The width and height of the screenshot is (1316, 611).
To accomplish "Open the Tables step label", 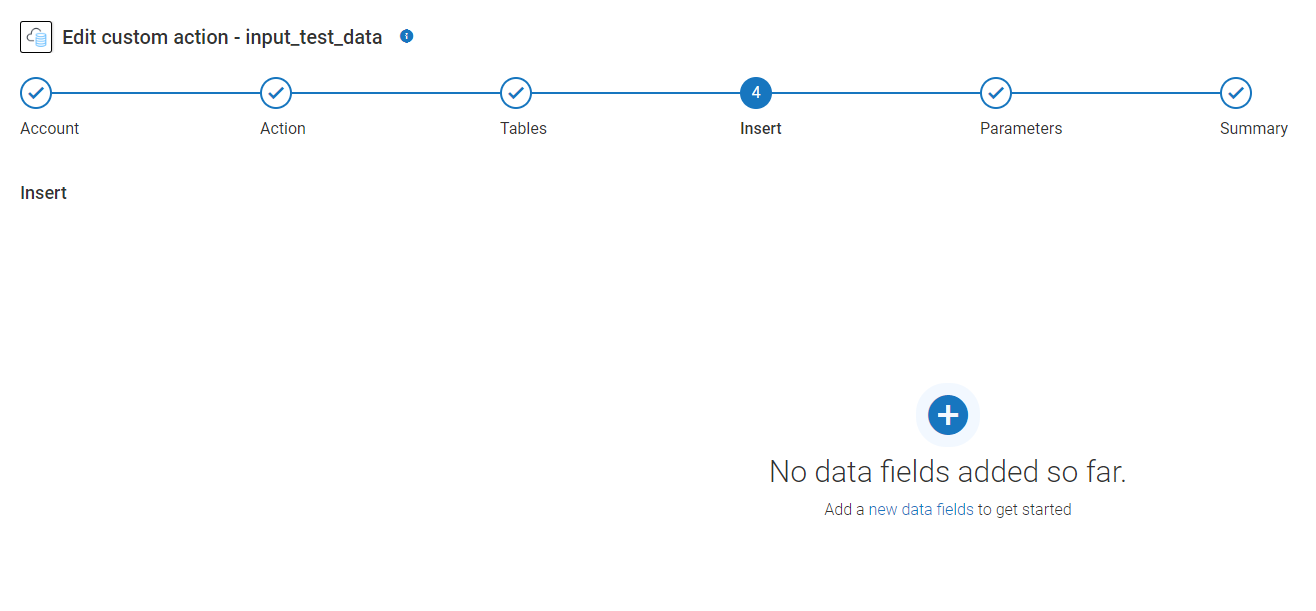I will coord(524,128).
